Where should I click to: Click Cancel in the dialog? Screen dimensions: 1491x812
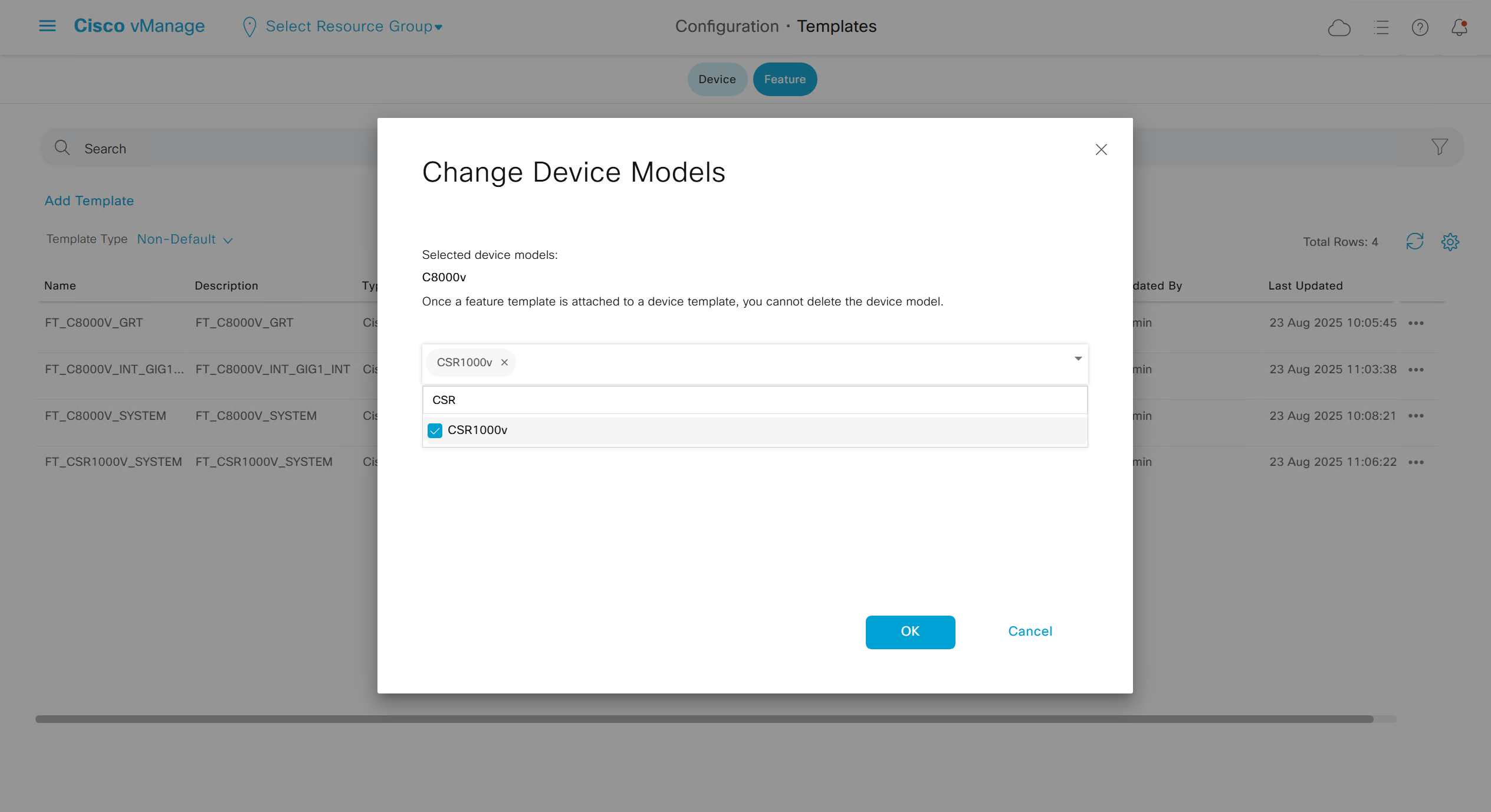pyautogui.click(x=1030, y=632)
